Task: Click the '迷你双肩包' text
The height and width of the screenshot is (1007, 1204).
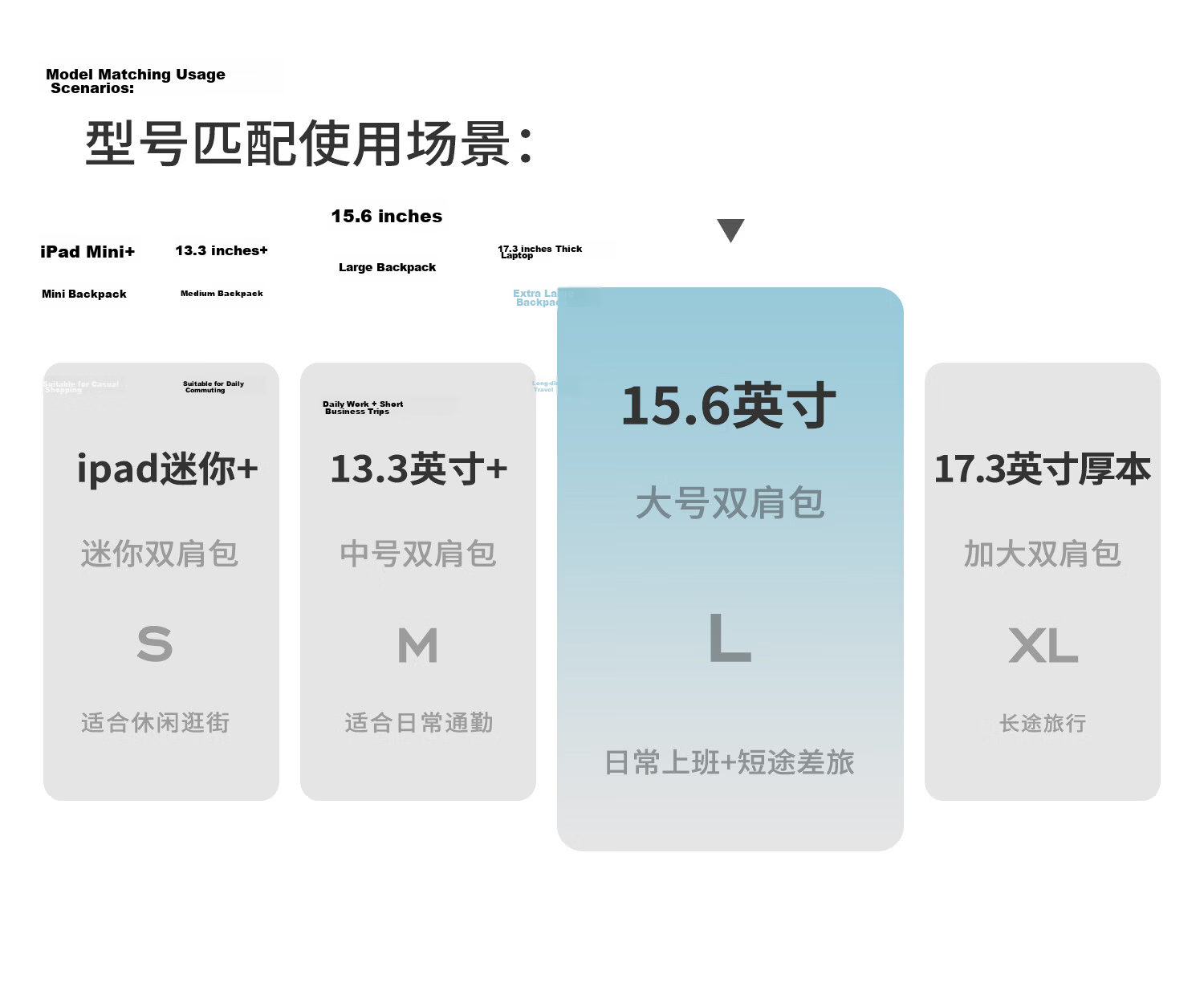Action: pyautogui.click(x=160, y=554)
